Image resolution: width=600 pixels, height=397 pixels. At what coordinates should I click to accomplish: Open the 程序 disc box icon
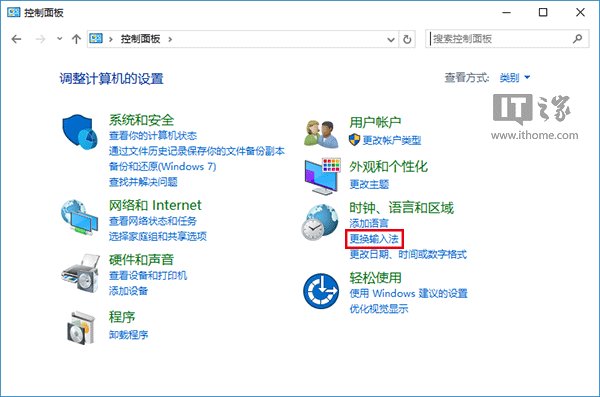point(81,328)
